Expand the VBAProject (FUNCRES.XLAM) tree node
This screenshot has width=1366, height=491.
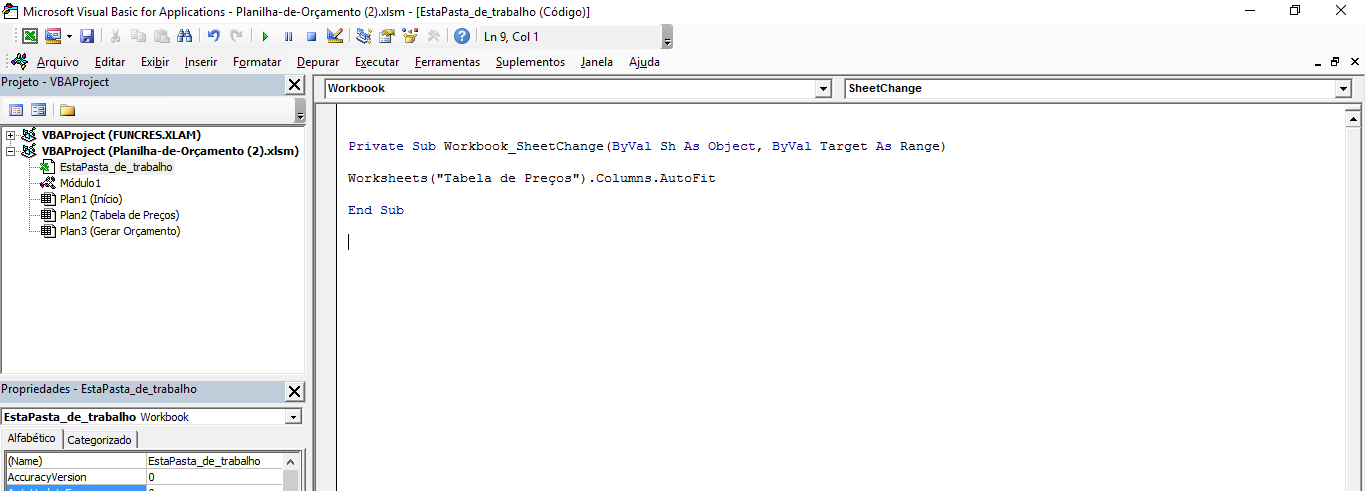point(11,135)
